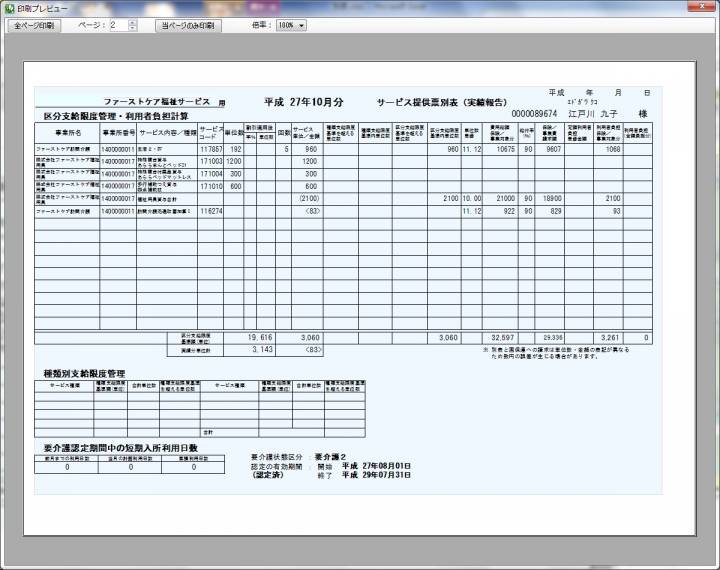Image resolution: width=720 pixels, height=570 pixels.
Task: Click the start date 平成 27年08月01日
Action: (376, 465)
